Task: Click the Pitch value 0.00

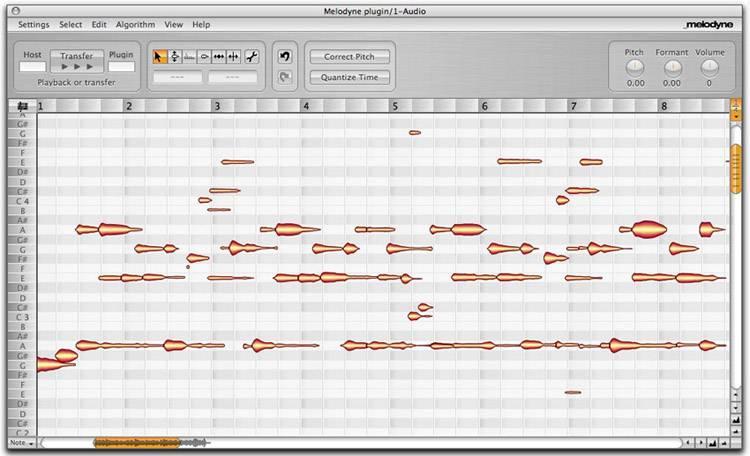Action: click(x=635, y=83)
